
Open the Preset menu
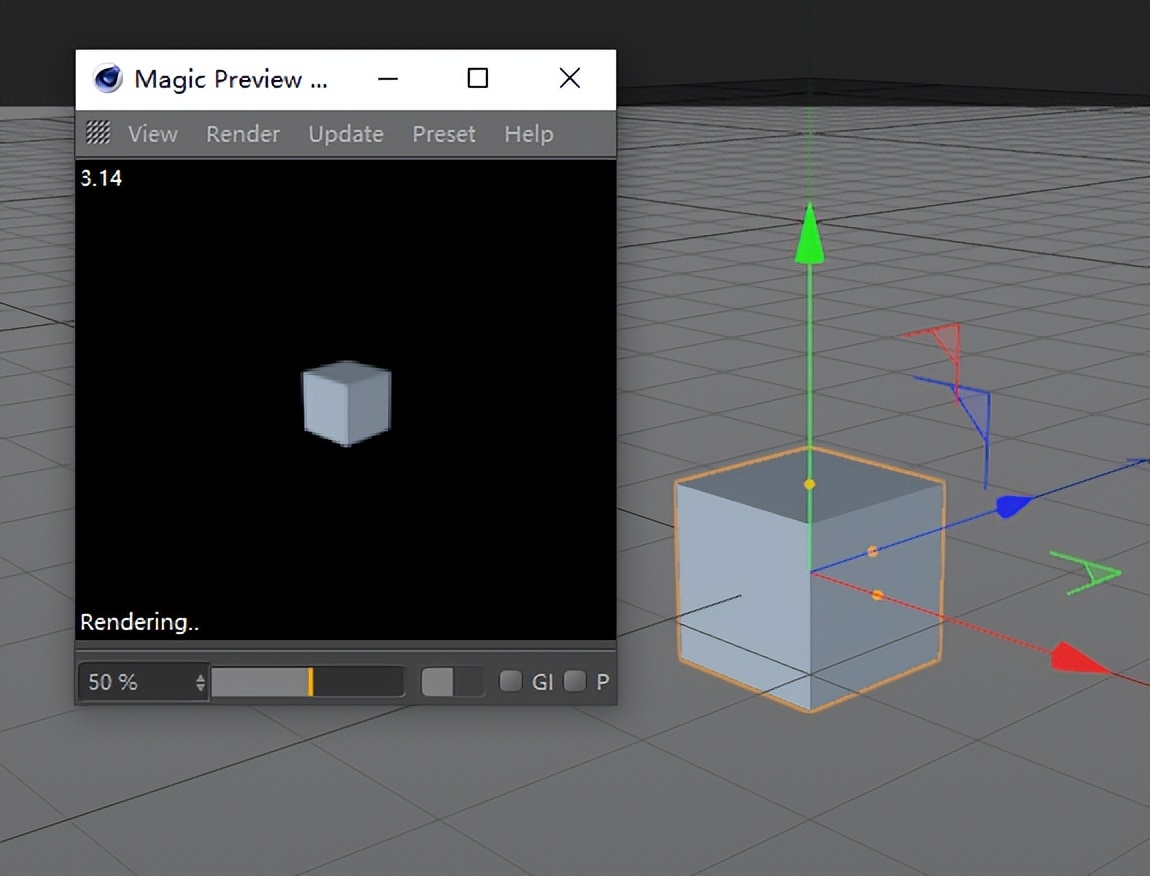point(443,133)
